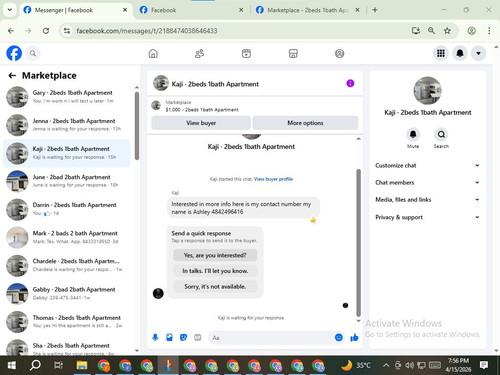Open Windows taskbar search
This screenshot has height=375, width=500.
[x=35, y=365]
